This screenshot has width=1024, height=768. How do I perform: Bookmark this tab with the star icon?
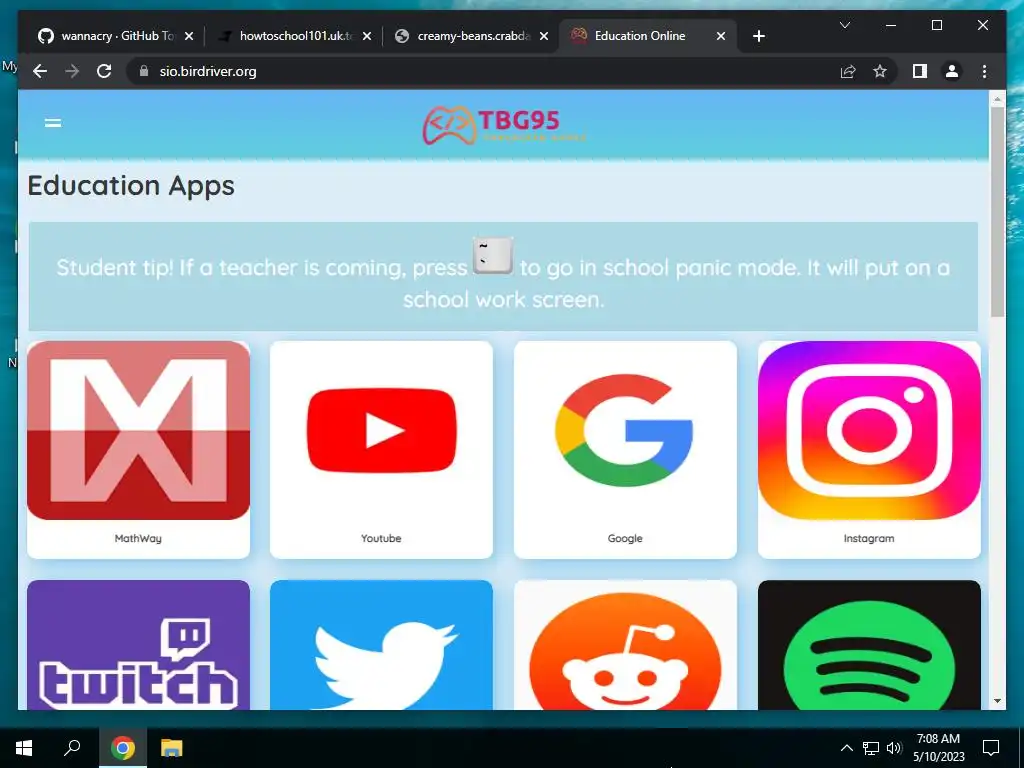click(880, 71)
